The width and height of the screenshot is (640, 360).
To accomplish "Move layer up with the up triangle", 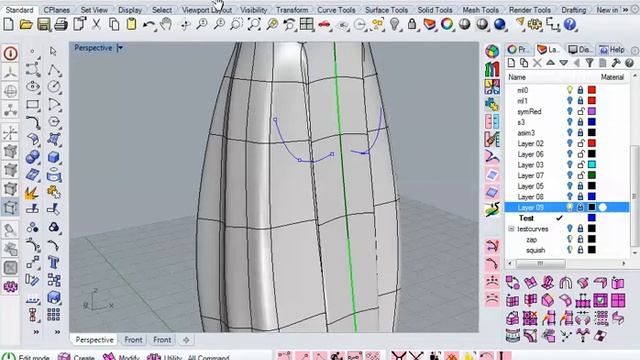I will pos(550,63).
